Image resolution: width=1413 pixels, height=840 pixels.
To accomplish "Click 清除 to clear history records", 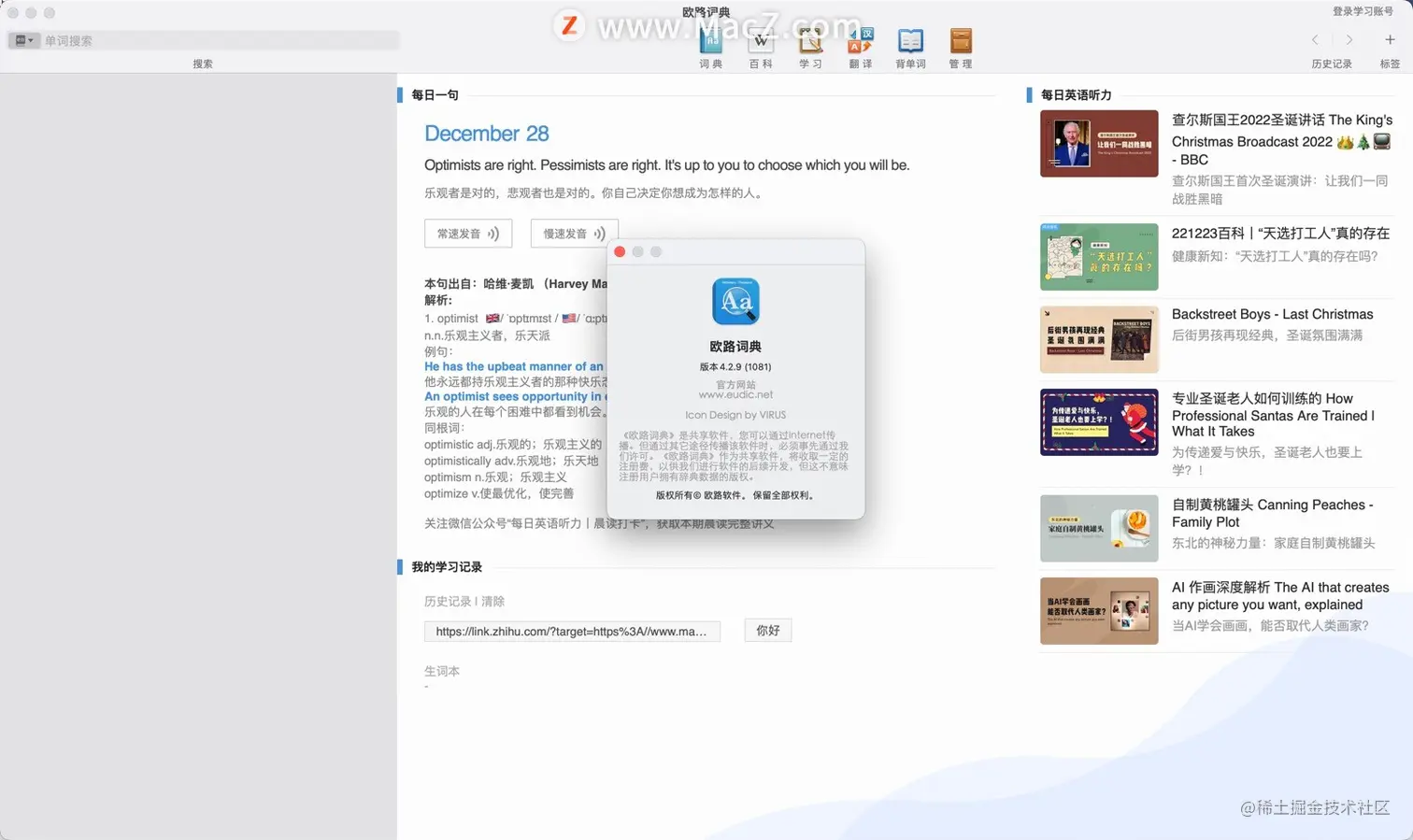I will click(492, 602).
